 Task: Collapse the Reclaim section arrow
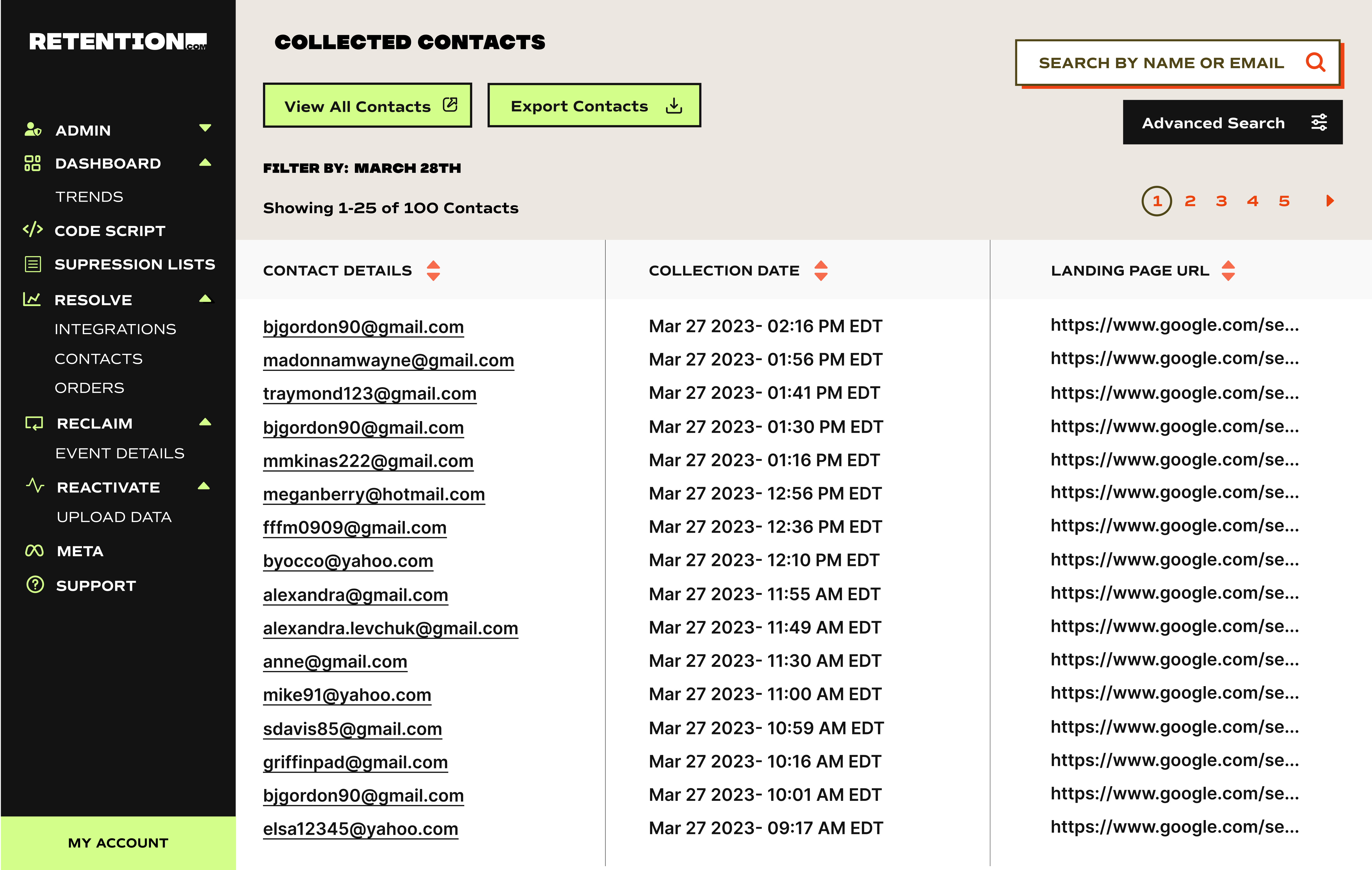tap(206, 422)
